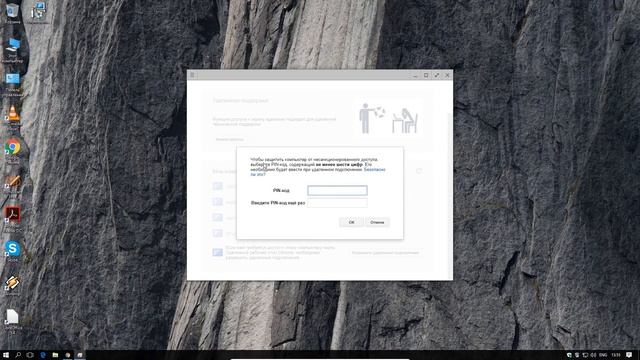Switch to the active remote desktop taskbar app

coord(80,355)
